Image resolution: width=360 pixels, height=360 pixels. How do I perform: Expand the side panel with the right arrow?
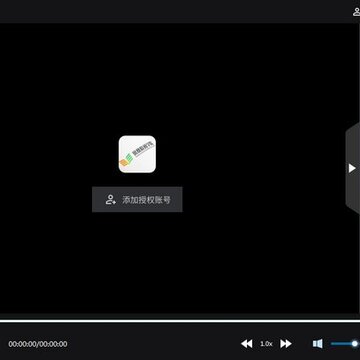tap(352, 168)
